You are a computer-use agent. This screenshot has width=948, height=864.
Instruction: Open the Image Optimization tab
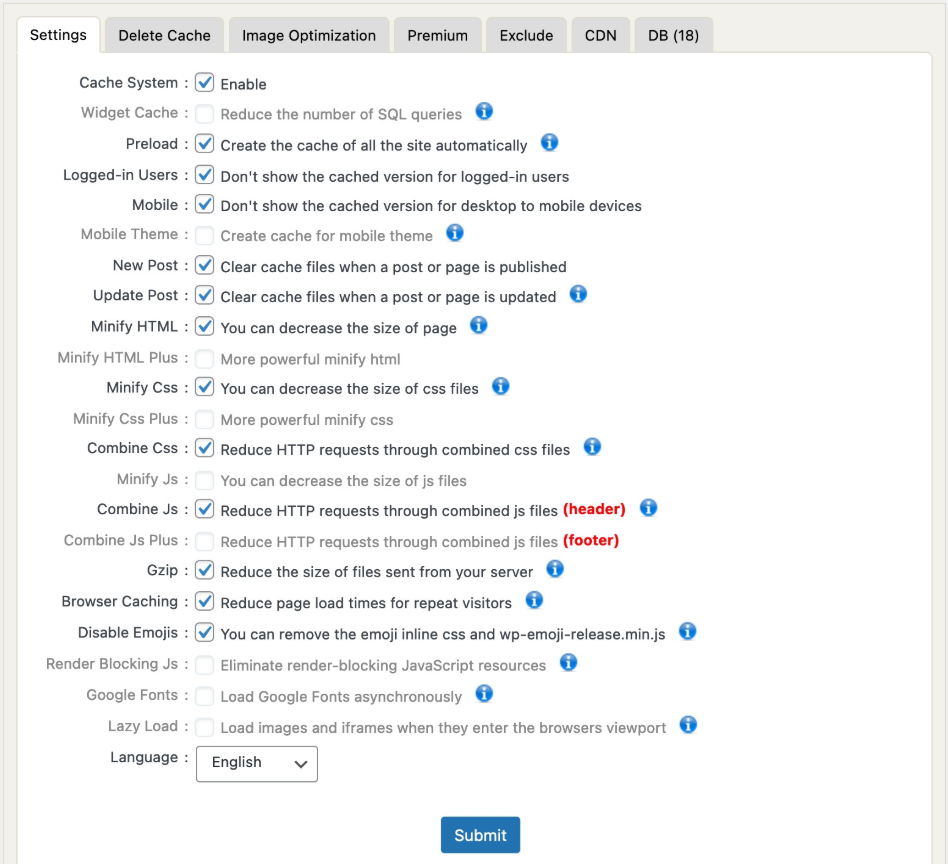[x=308, y=34]
